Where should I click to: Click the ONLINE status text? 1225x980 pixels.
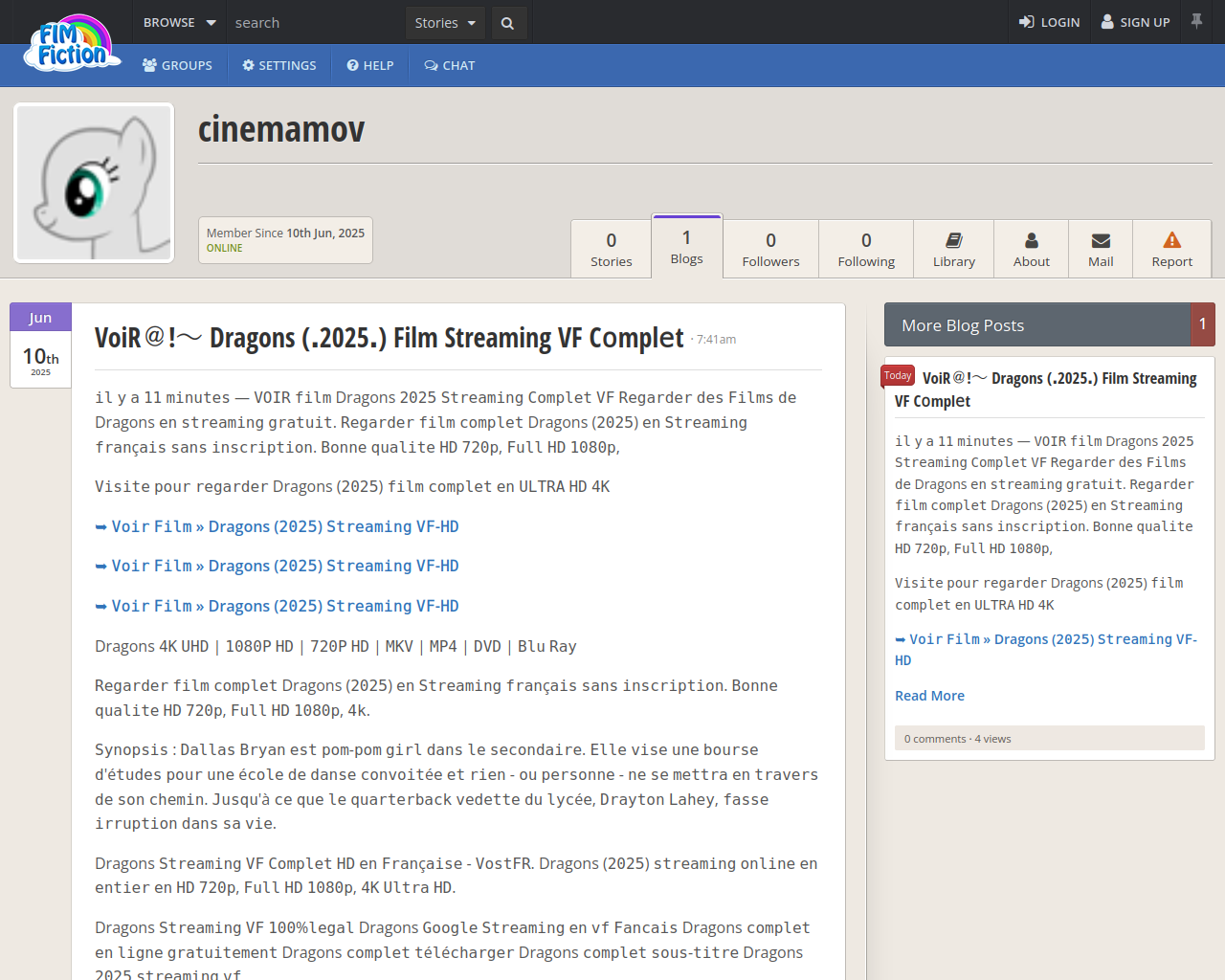(225, 248)
